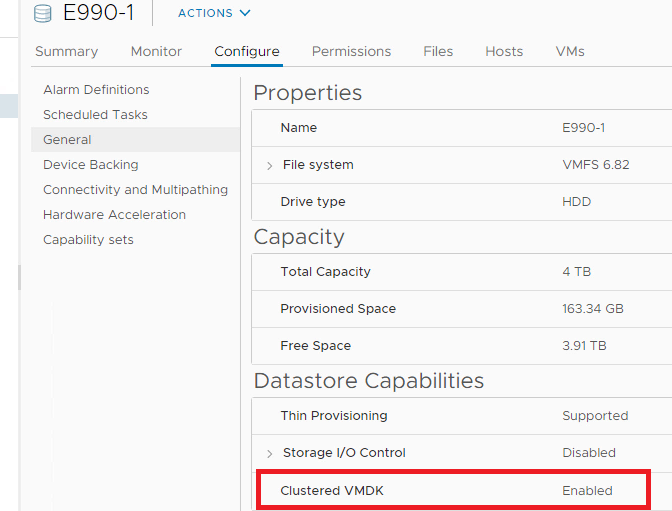Click Storage I/O Control Disabled value
Image resolution: width=672 pixels, height=511 pixels.
(589, 453)
